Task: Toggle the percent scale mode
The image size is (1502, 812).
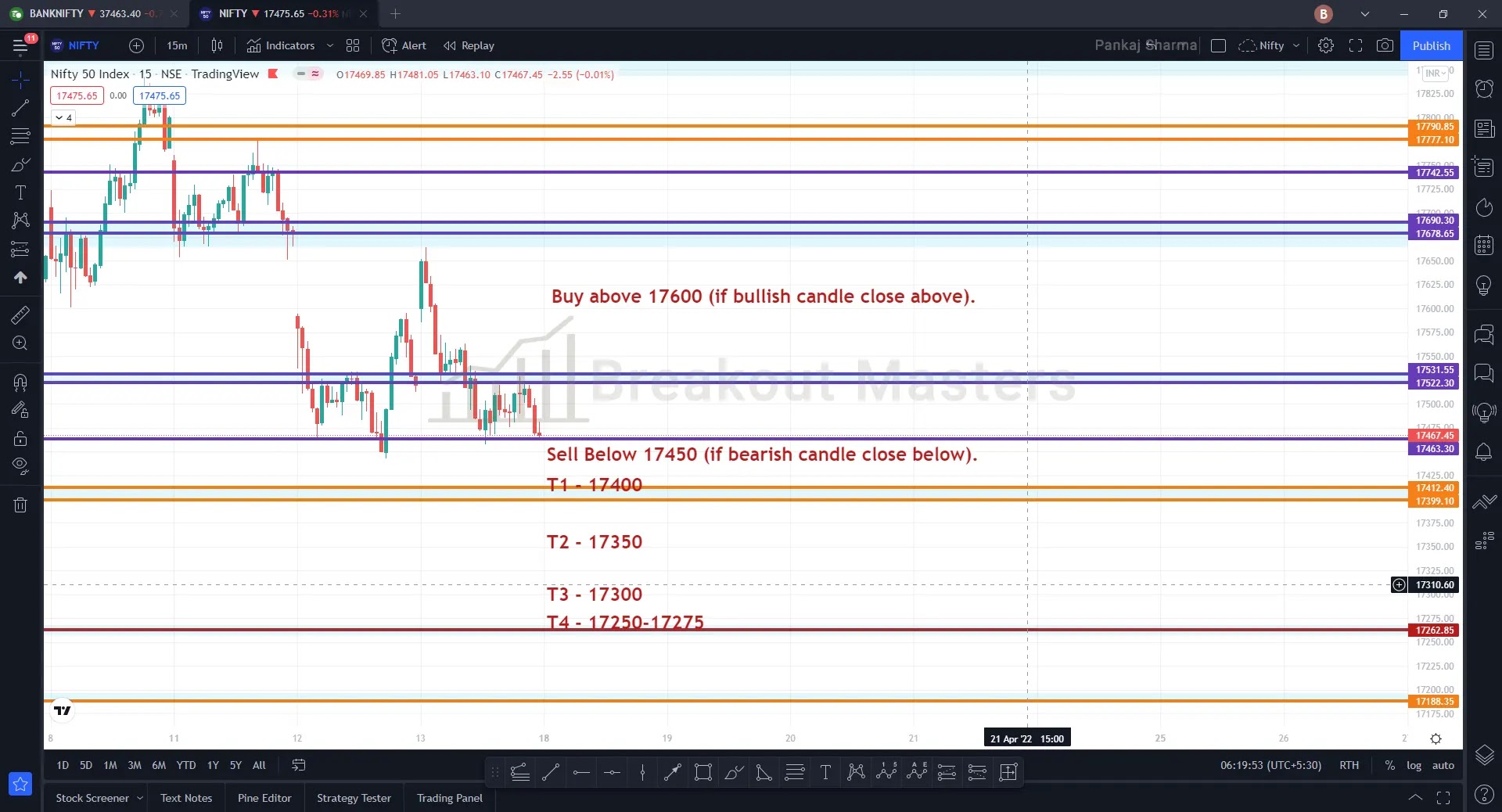Action: click(x=1389, y=766)
